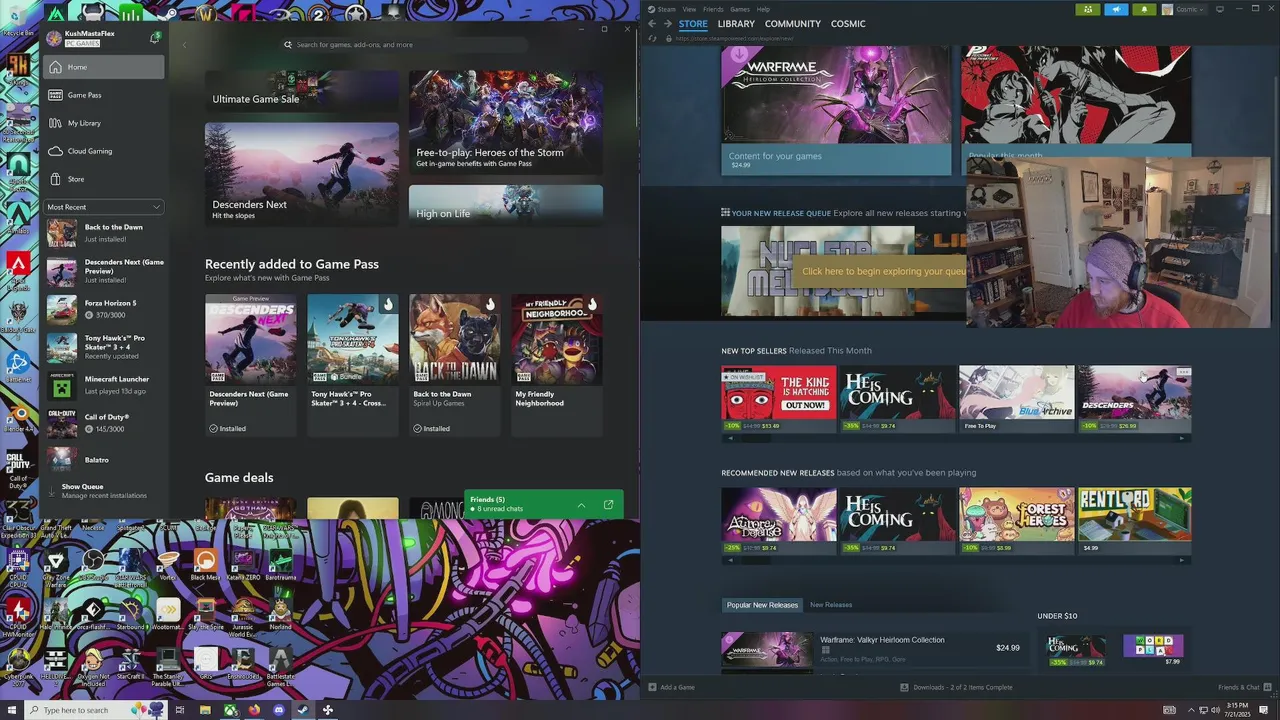Click Steam browser forward arrow
The width and height of the screenshot is (1280, 720).
tap(668, 24)
